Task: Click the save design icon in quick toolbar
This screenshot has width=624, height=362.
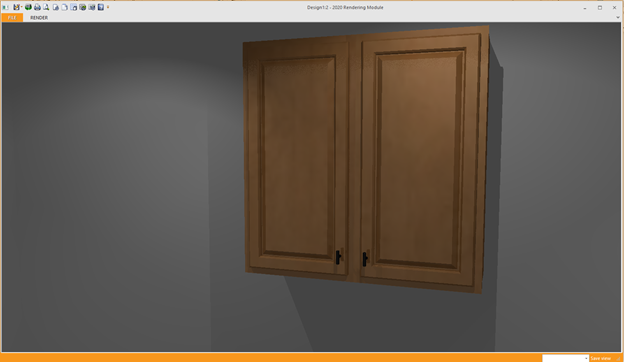Action: pyautogui.click(x=16, y=7)
